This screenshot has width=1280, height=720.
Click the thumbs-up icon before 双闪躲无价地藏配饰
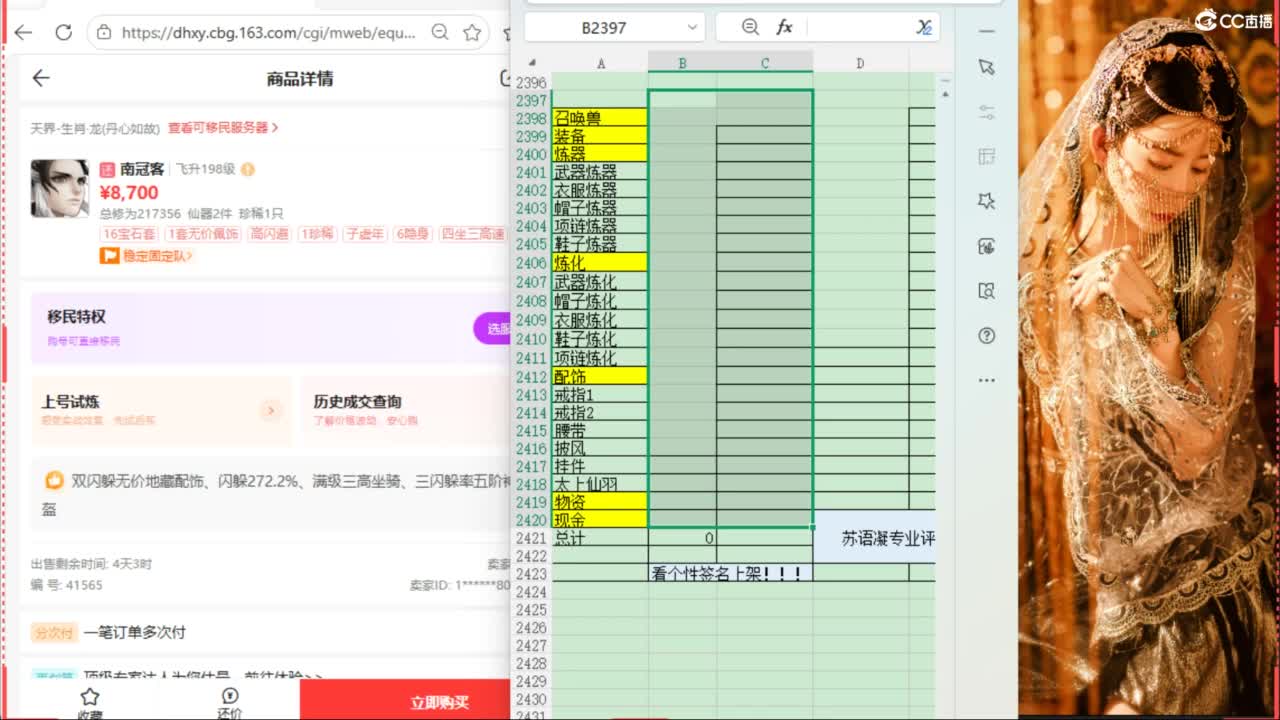[x=54, y=481]
